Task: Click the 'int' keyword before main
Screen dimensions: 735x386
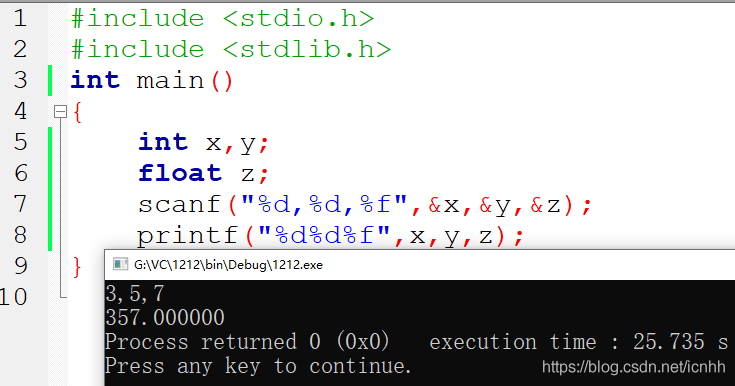Action: pyautogui.click(x=95, y=80)
